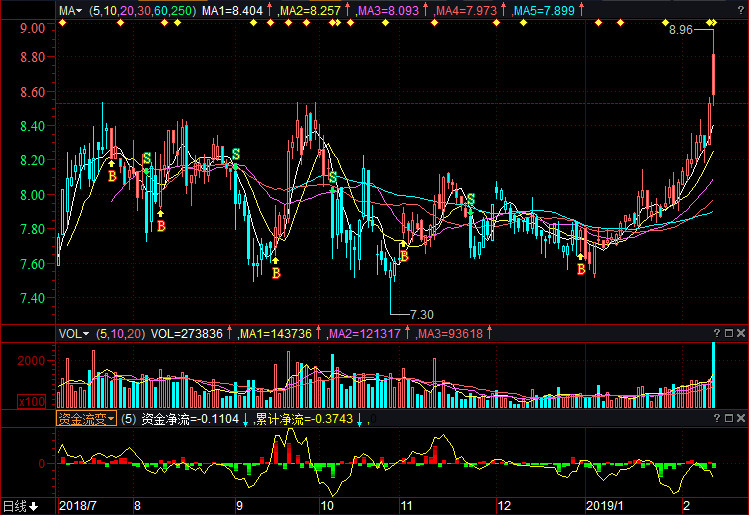Image resolution: width=749 pixels, height=515 pixels.
Task: Click the leftmost green S sell marker
Action: (147, 158)
